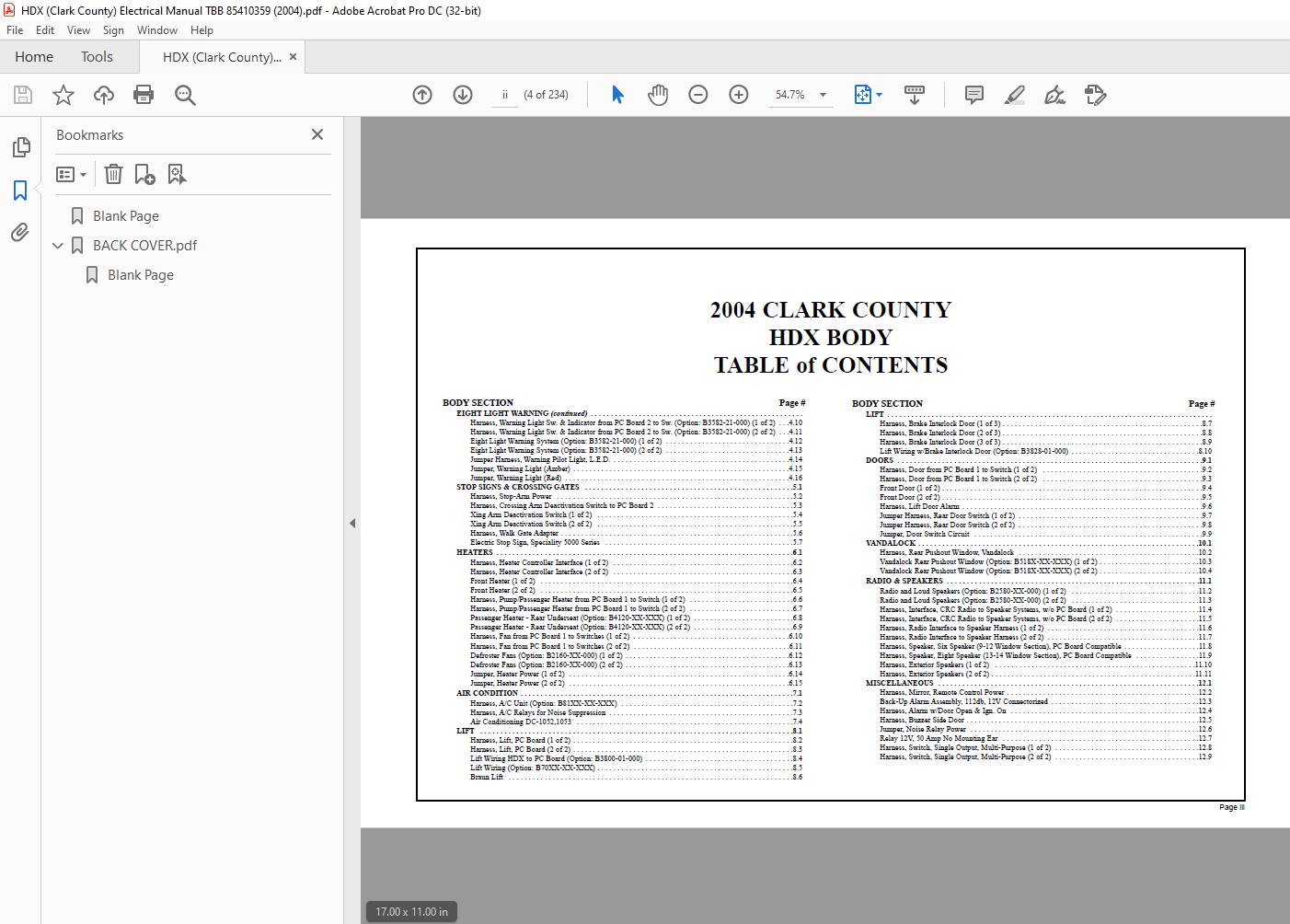The image size is (1290, 924).
Task: Close the Bookmarks panel
Action: click(317, 134)
